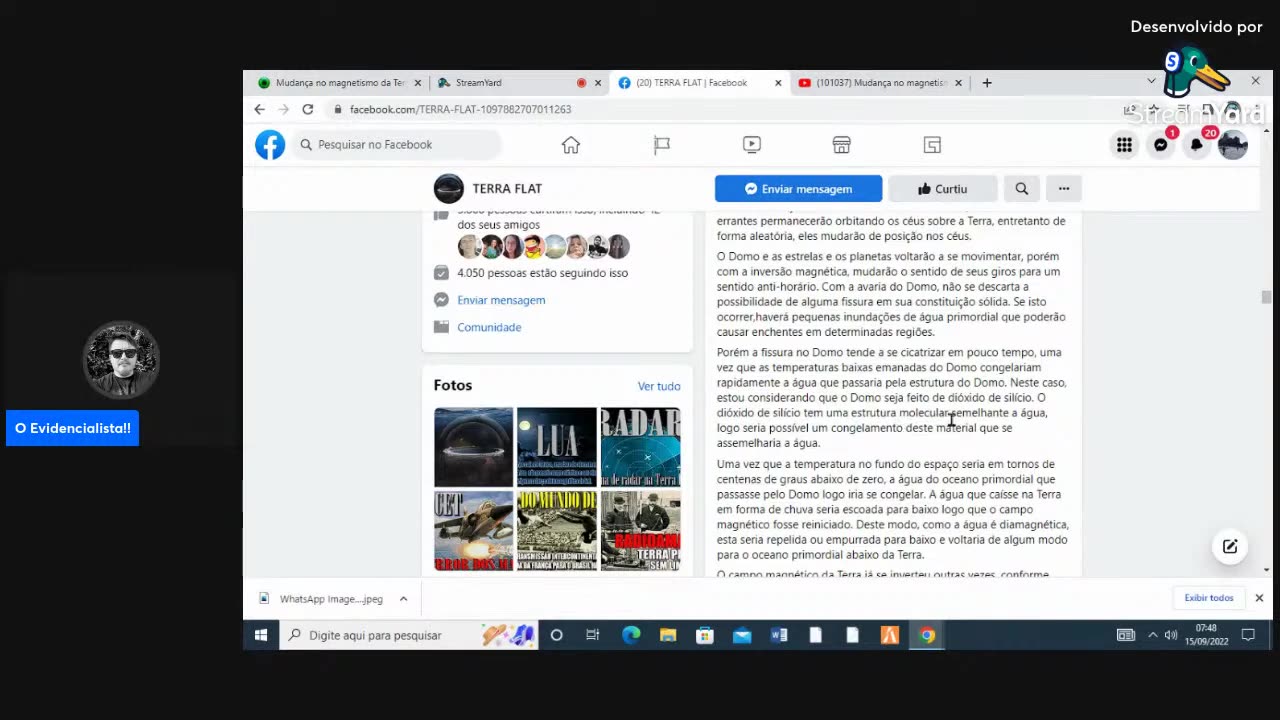Click Exibir todos downloads button
The height and width of the screenshot is (720, 1280).
[1209, 598]
